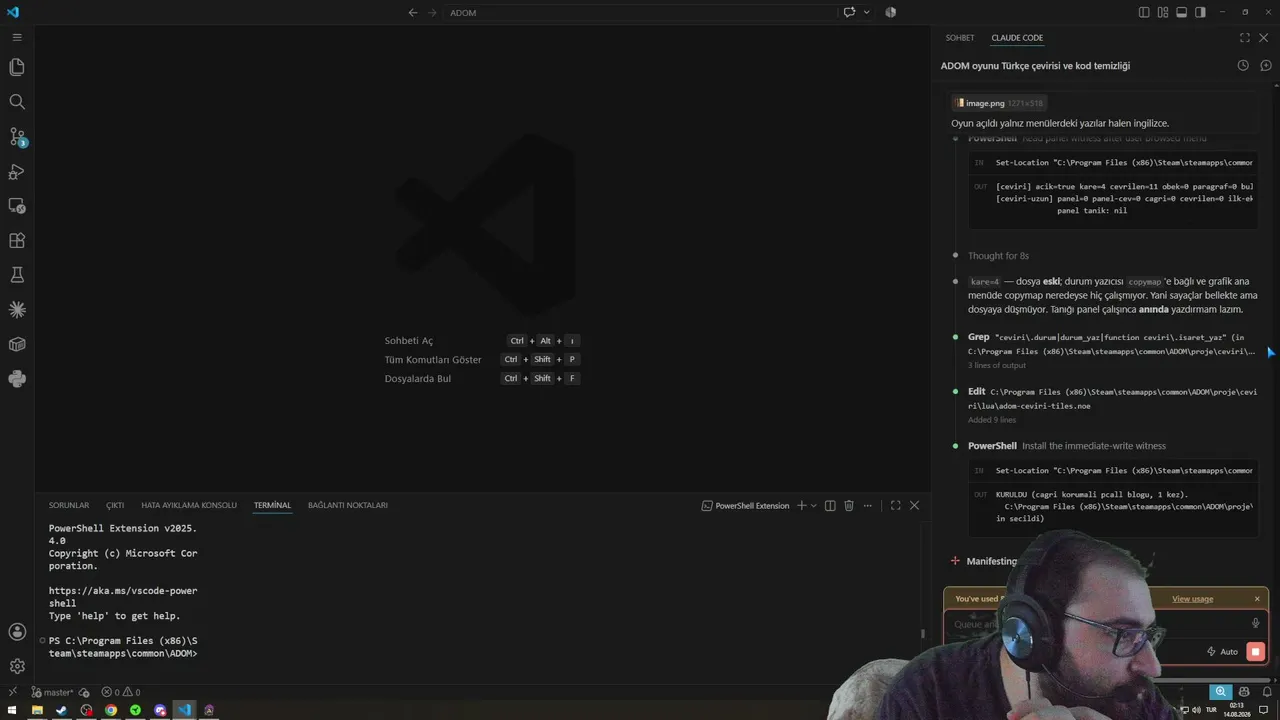Screen dimensions: 1280x720
Task: Go back with the title bar arrow
Action: click(413, 12)
